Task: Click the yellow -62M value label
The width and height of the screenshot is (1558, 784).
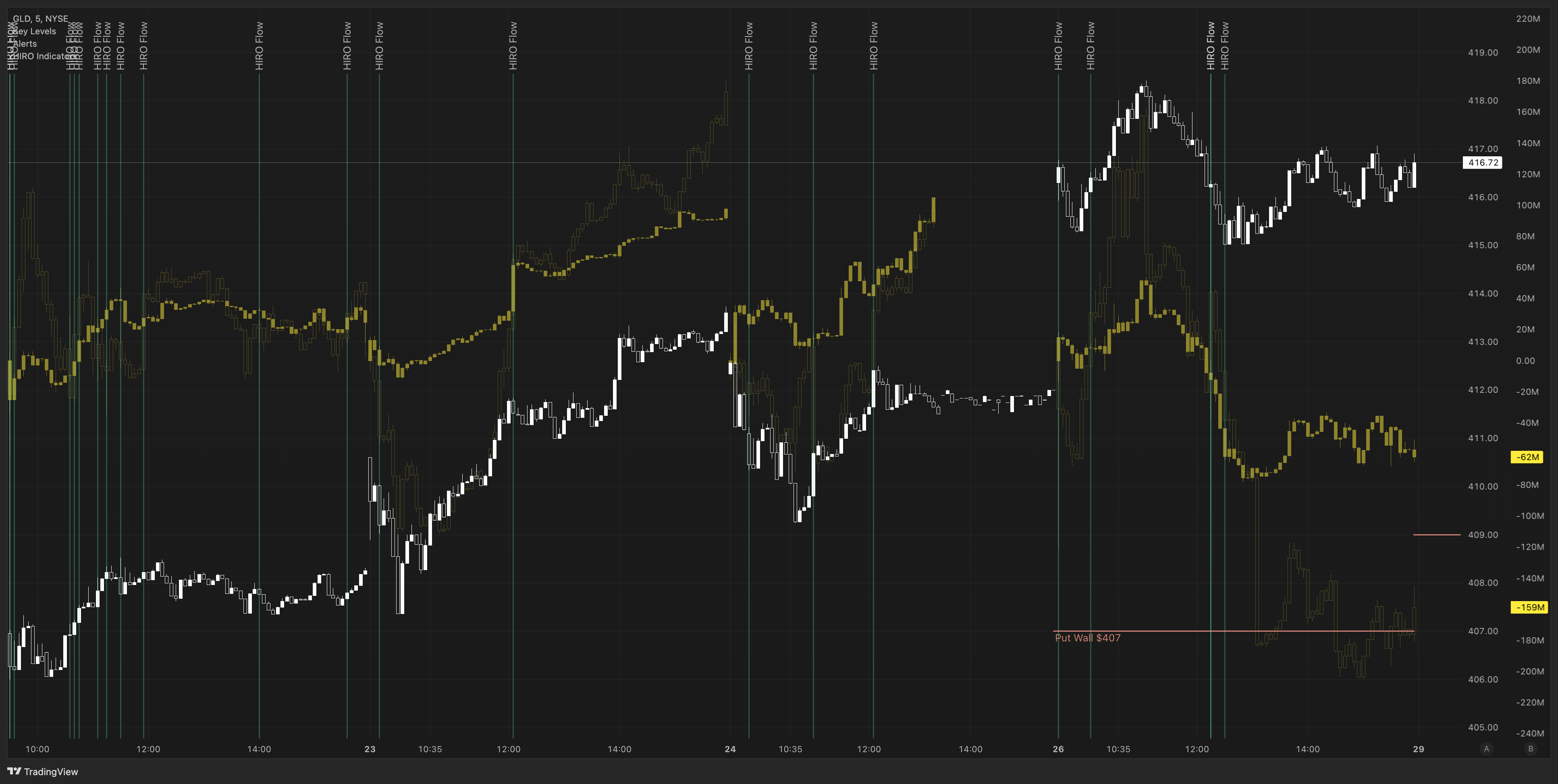Action: [1527, 457]
